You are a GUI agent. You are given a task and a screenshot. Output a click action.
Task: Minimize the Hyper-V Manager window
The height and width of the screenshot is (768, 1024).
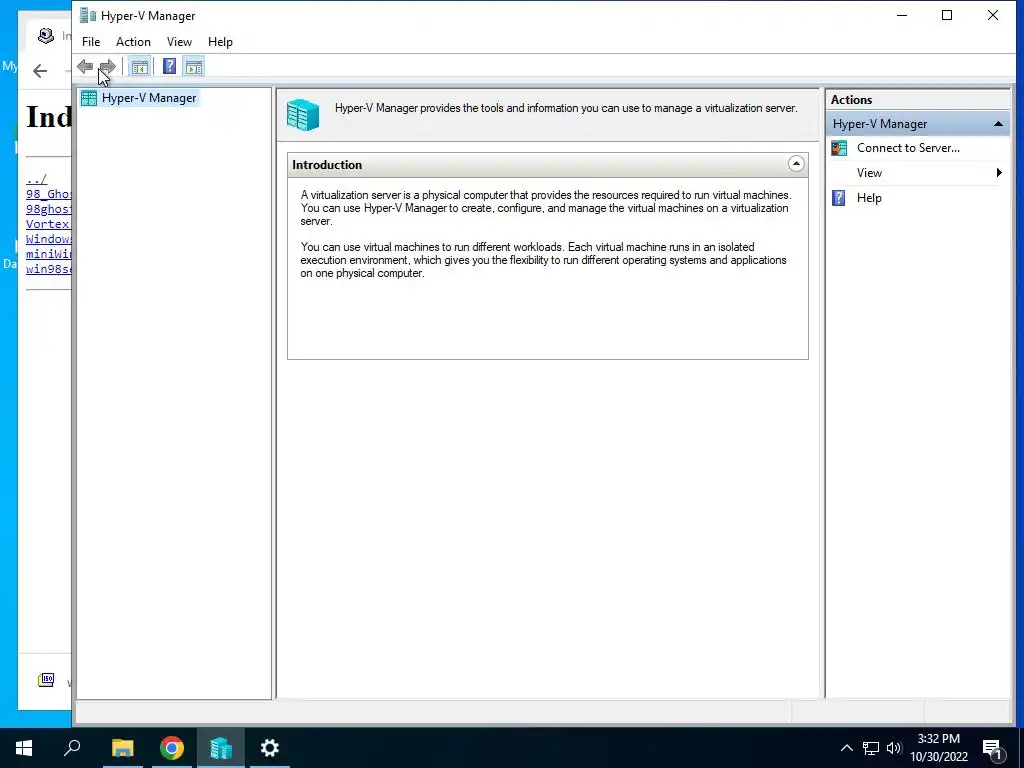(902, 15)
